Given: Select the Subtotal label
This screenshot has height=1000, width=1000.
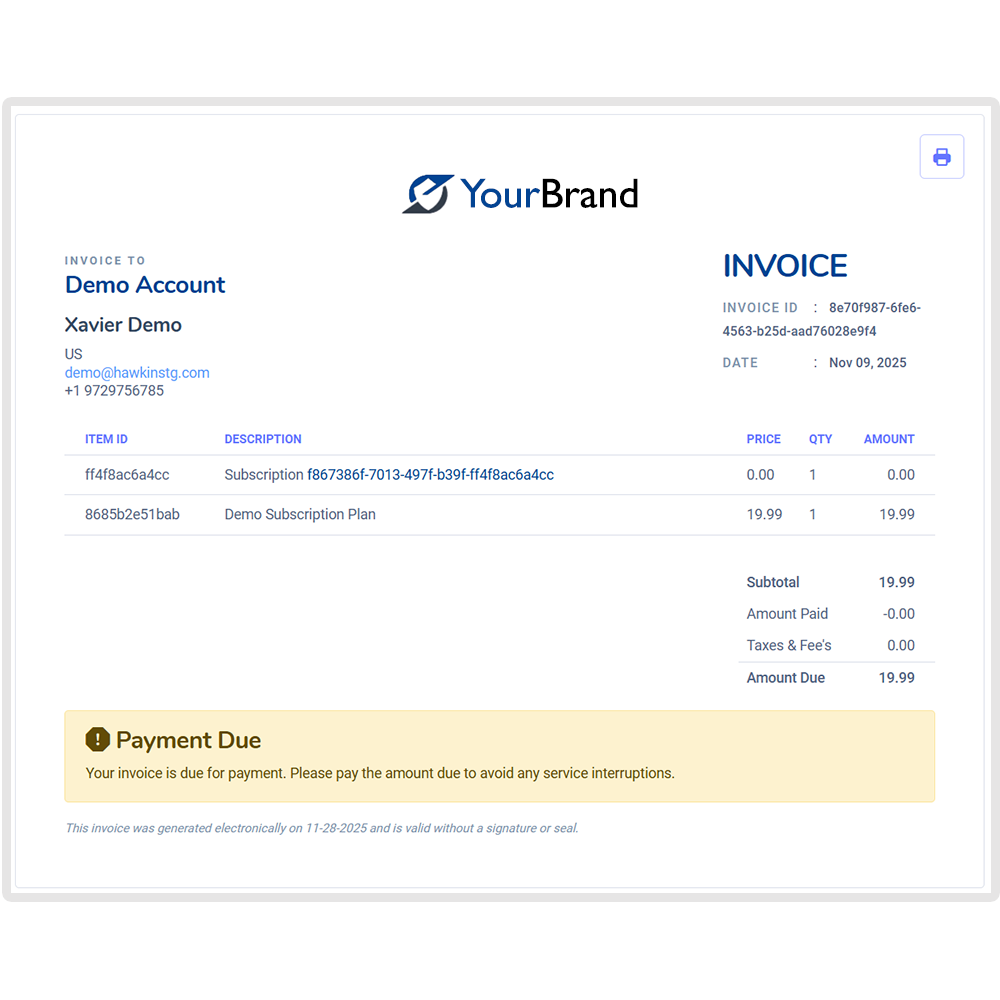Looking at the screenshot, I should [772, 582].
